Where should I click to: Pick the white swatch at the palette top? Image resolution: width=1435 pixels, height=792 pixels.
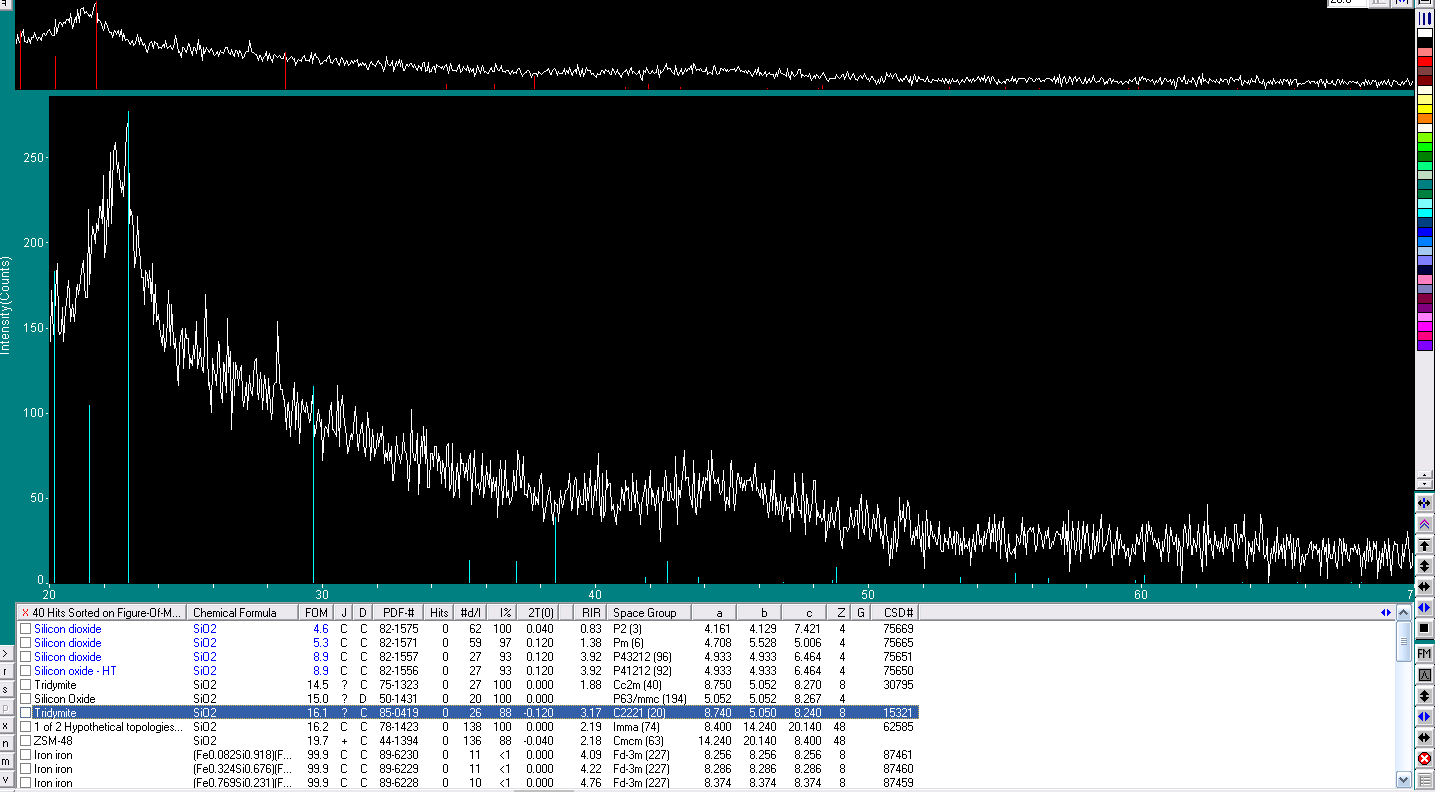coord(1424,33)
